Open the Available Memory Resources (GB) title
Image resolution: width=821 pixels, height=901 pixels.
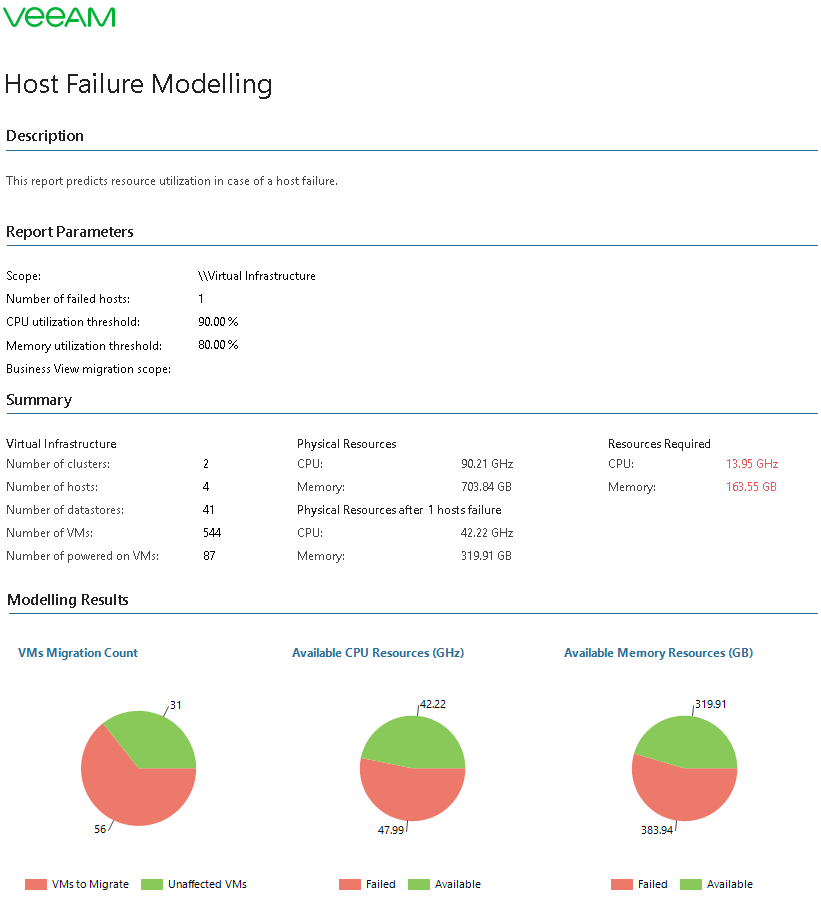[x=658, y=653]
